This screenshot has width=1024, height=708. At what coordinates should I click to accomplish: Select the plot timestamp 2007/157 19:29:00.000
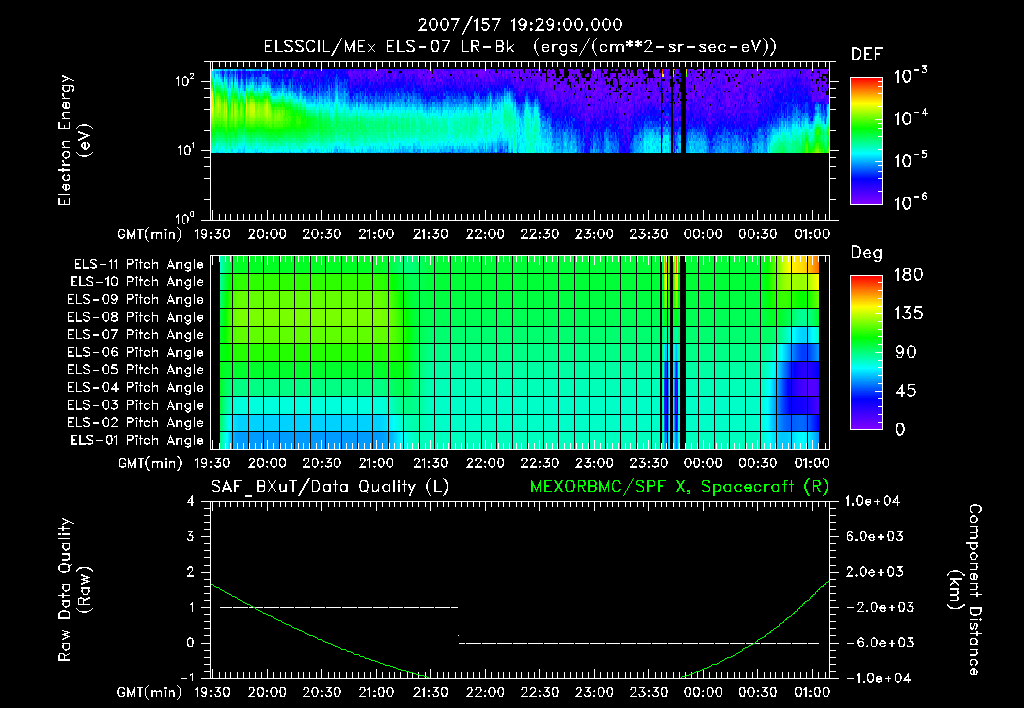tap(520, 25)
